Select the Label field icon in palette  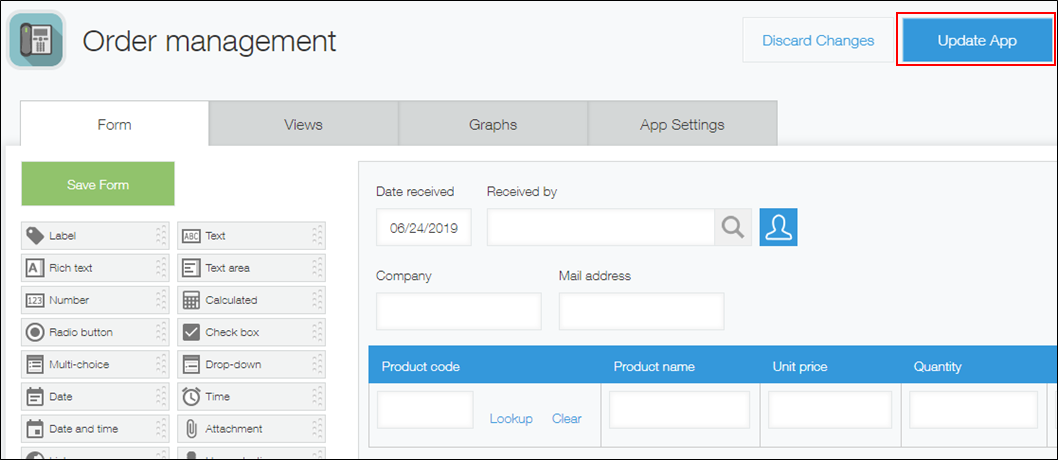pos(34,236)
